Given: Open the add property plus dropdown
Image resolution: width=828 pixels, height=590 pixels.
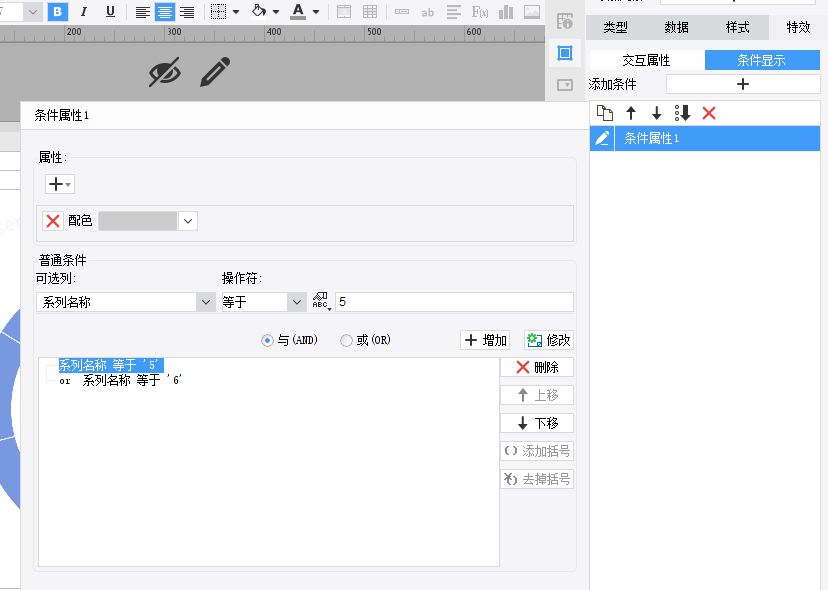Looking at the screenshot, I should pos(60,184).
